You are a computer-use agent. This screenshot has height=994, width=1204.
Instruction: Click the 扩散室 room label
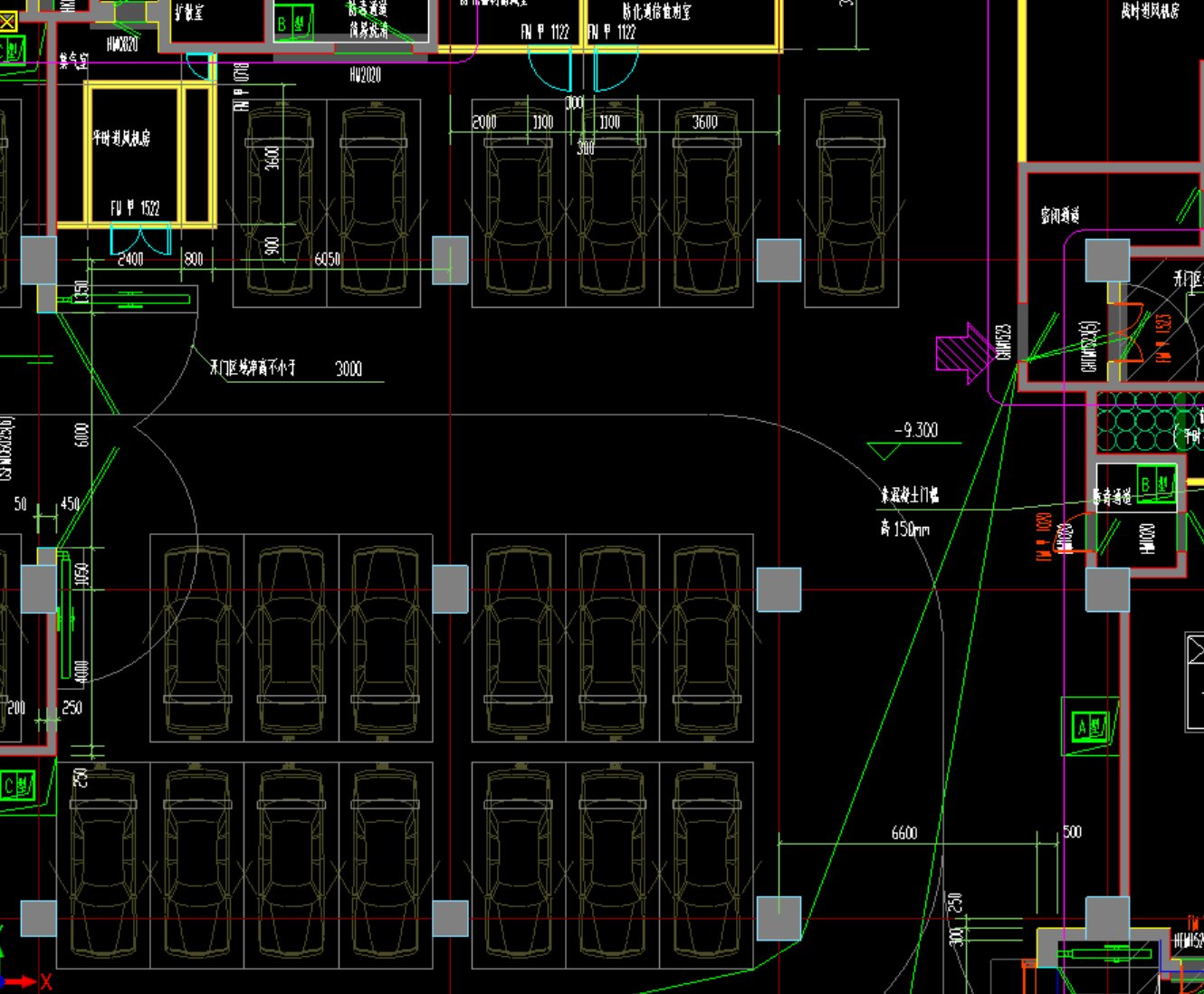pos(189,14)
